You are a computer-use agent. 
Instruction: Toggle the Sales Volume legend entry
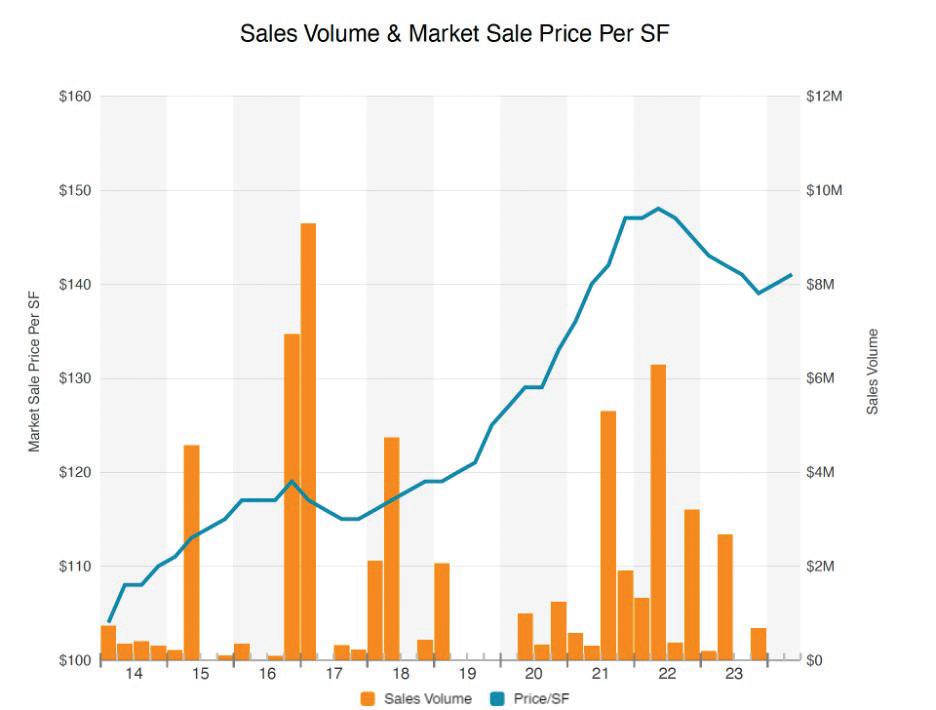pos(416,699)
